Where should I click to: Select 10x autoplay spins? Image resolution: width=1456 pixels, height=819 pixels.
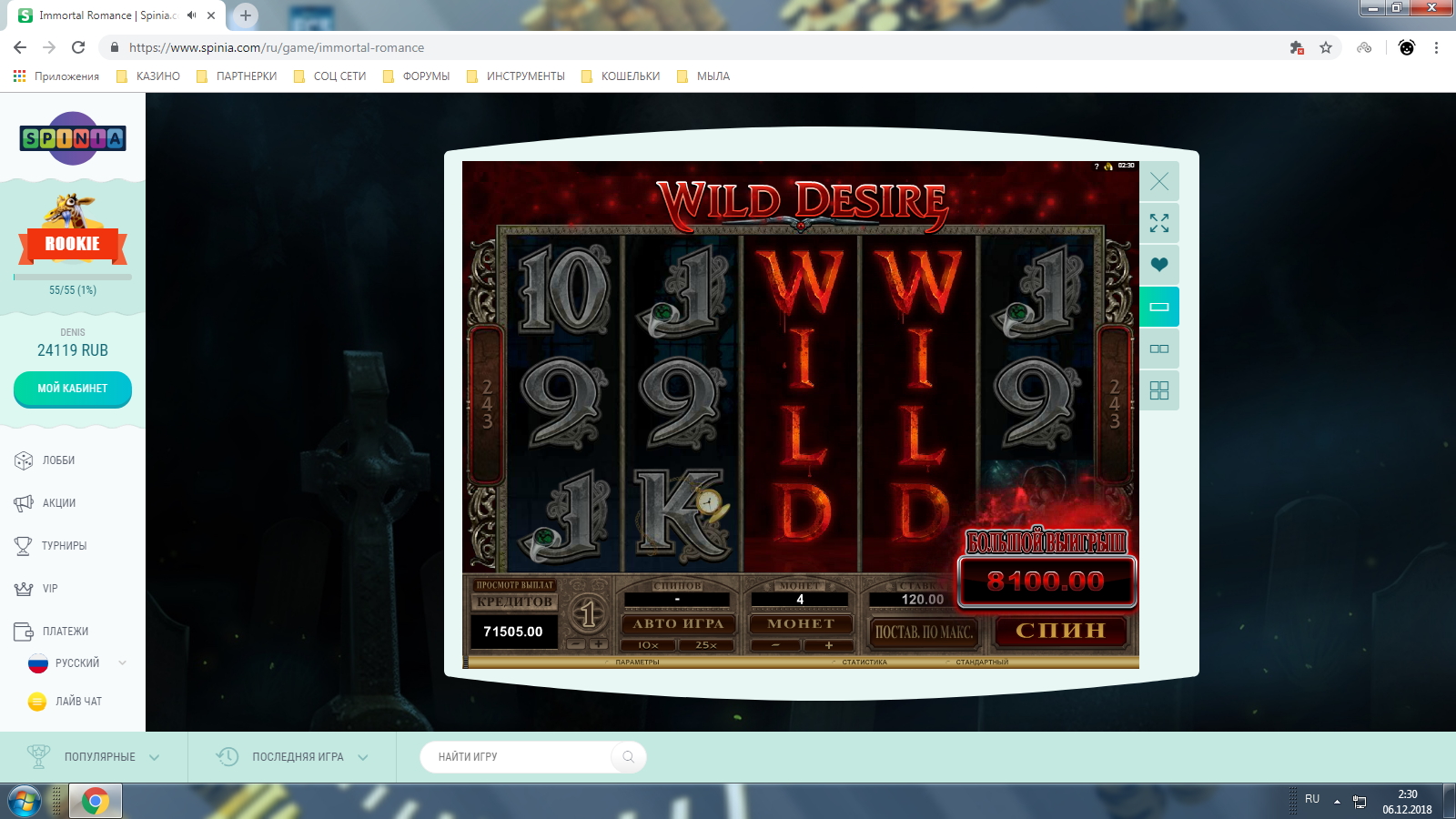click(649, 645)
